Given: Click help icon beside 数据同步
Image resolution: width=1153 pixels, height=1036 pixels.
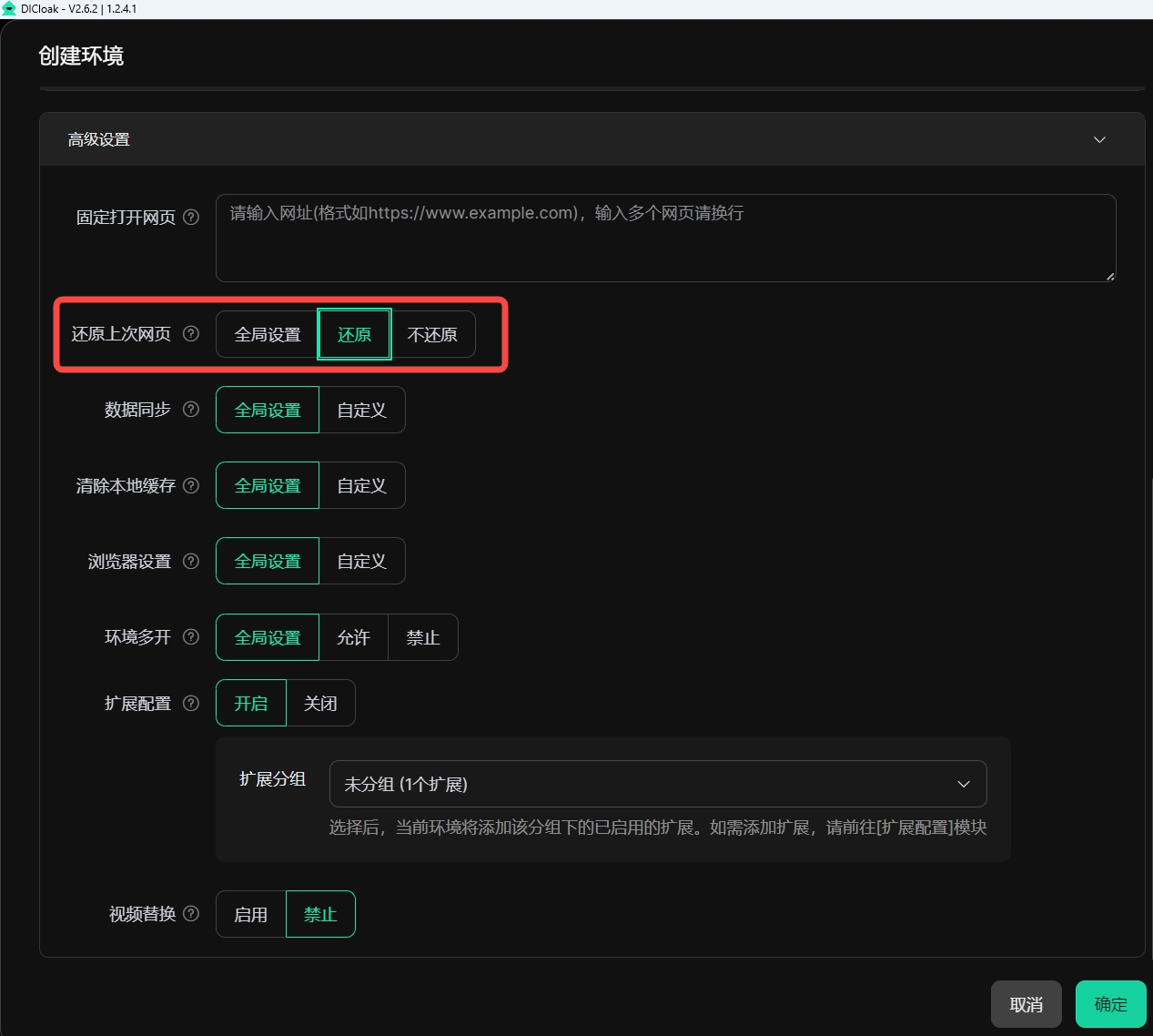Looking at the screenshot, I should coord(191,410).
